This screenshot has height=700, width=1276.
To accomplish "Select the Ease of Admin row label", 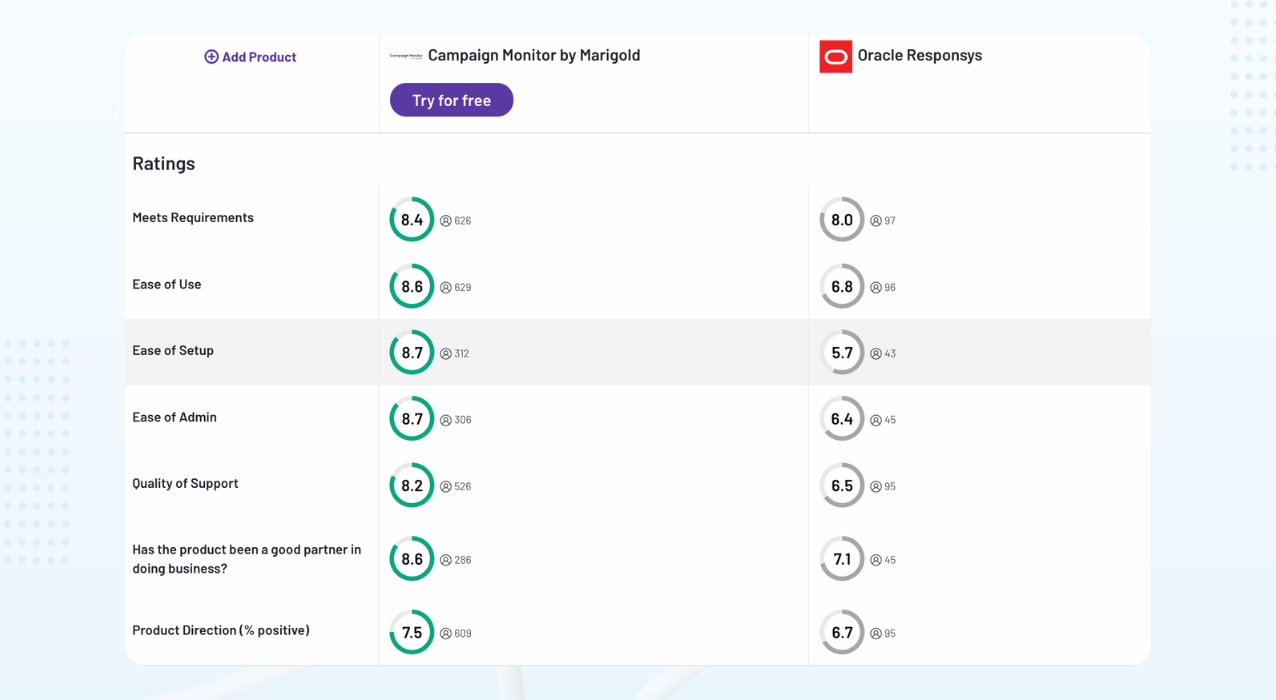I will [174, 418].
